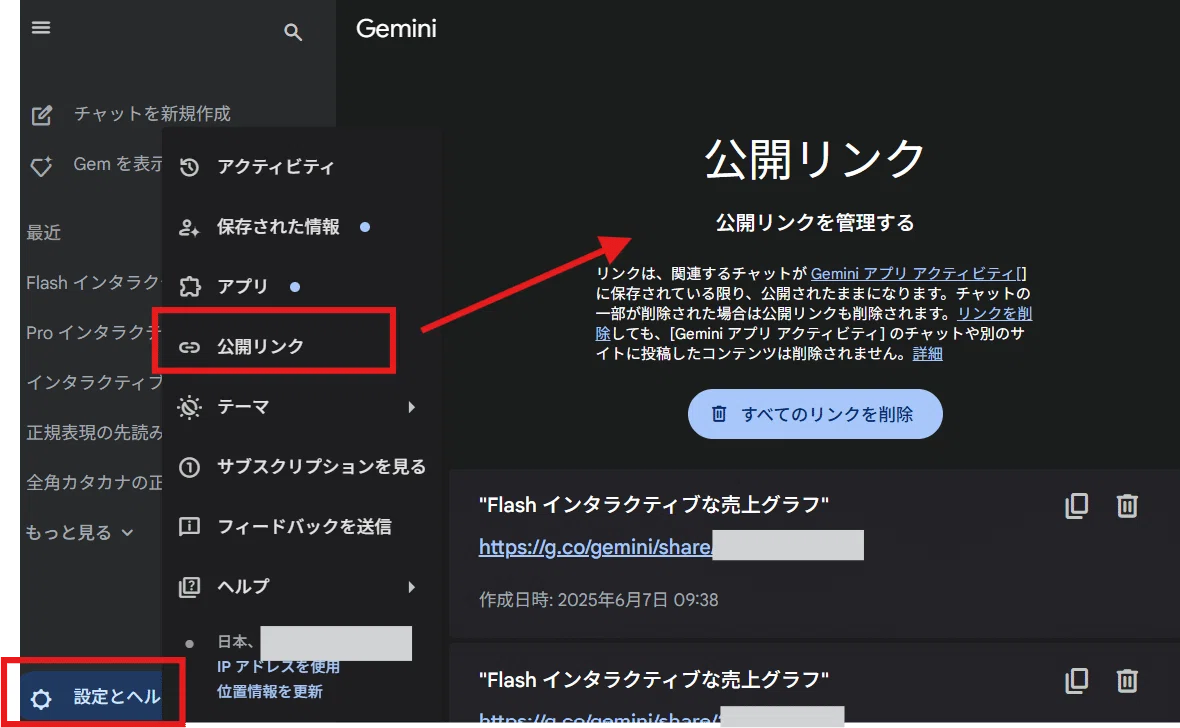Viewport: 1180px width, 728px height.
Task: Click the theme brightness icon
Action: pyautogui.click(x=190, y=407)
